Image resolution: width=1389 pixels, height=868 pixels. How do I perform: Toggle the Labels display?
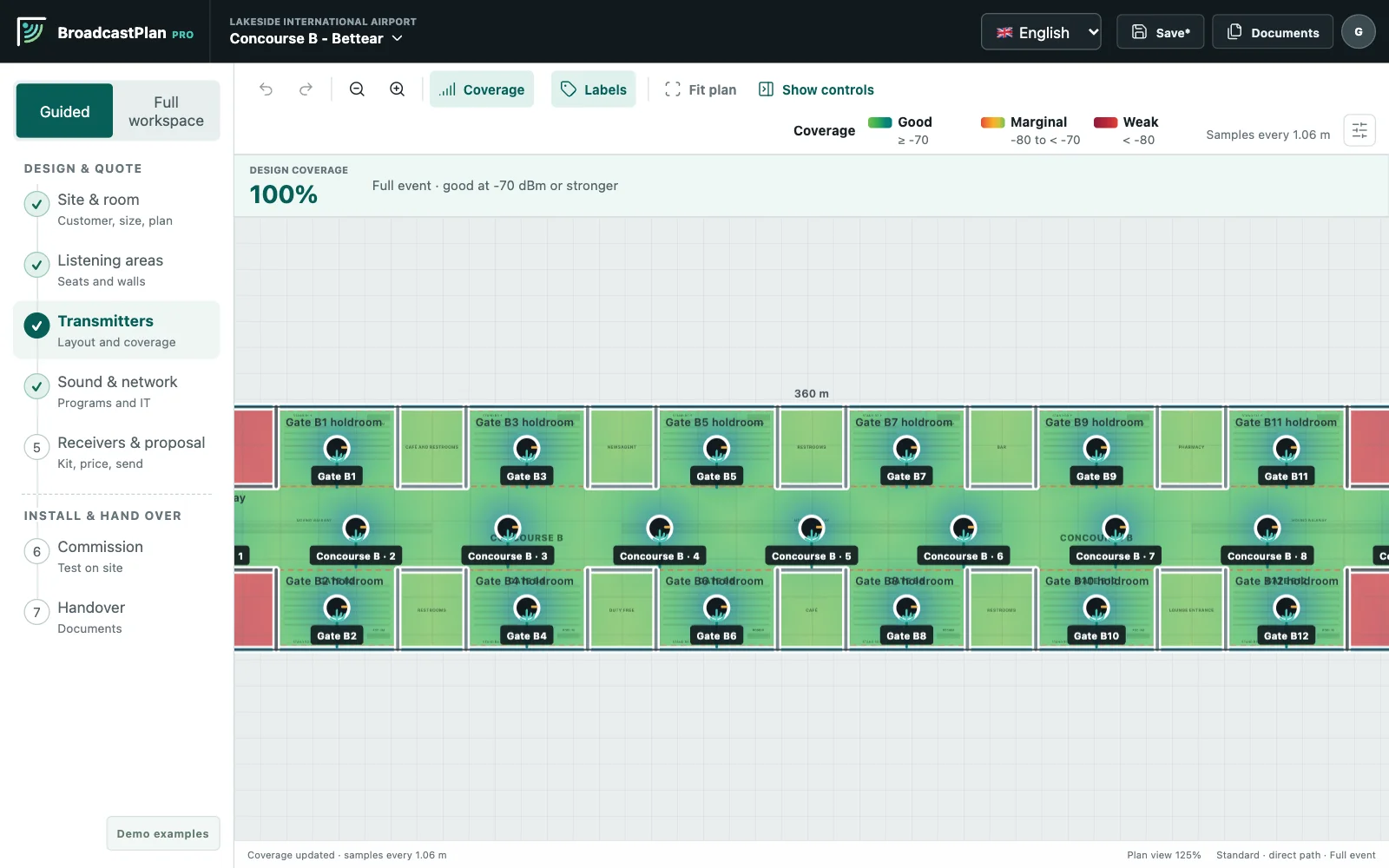tap(593, 89)
